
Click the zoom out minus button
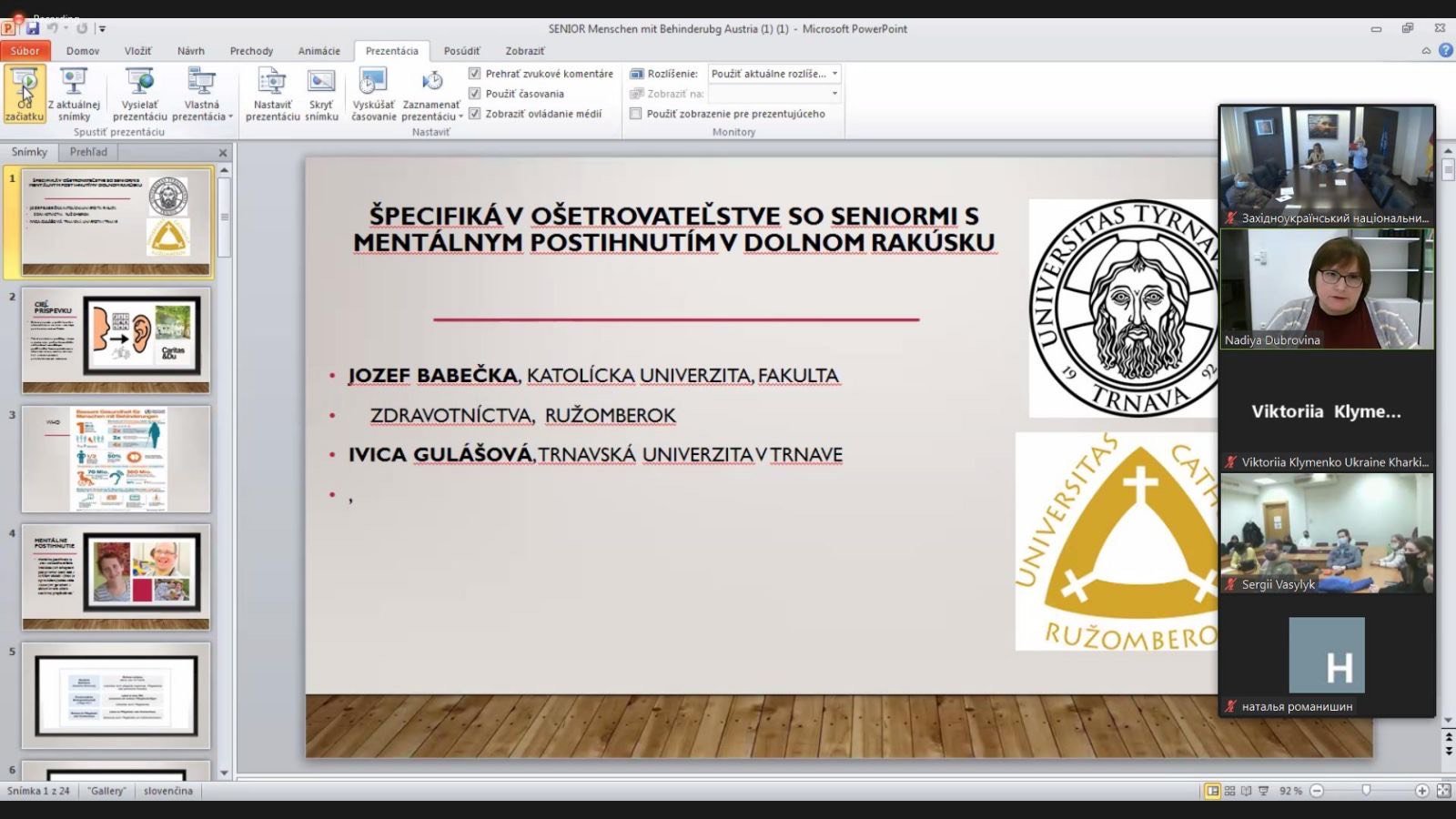pyautogui.click(x=1316, y=791)
